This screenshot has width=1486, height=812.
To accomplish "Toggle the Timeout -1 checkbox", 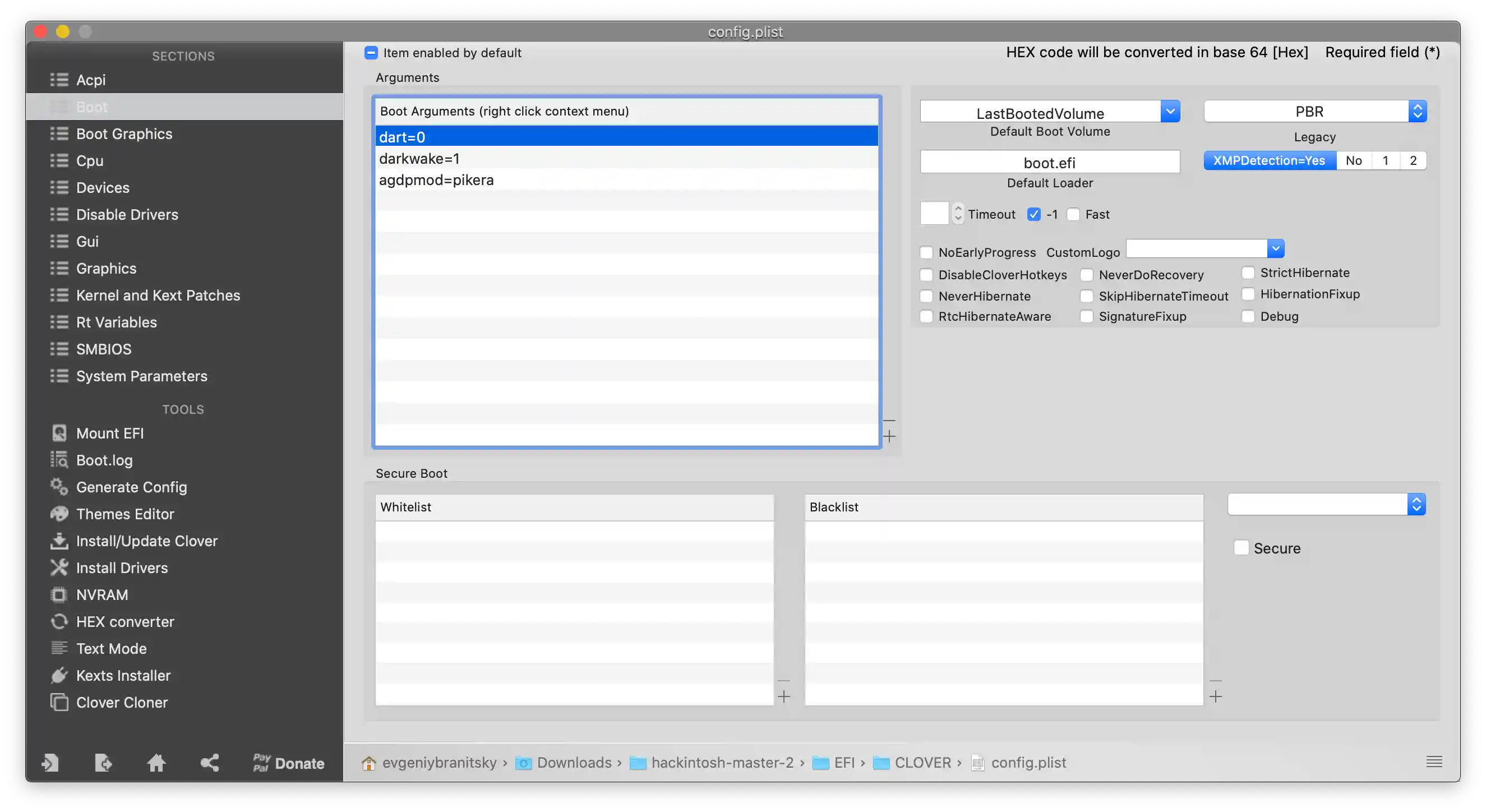I will point(1033,215).
